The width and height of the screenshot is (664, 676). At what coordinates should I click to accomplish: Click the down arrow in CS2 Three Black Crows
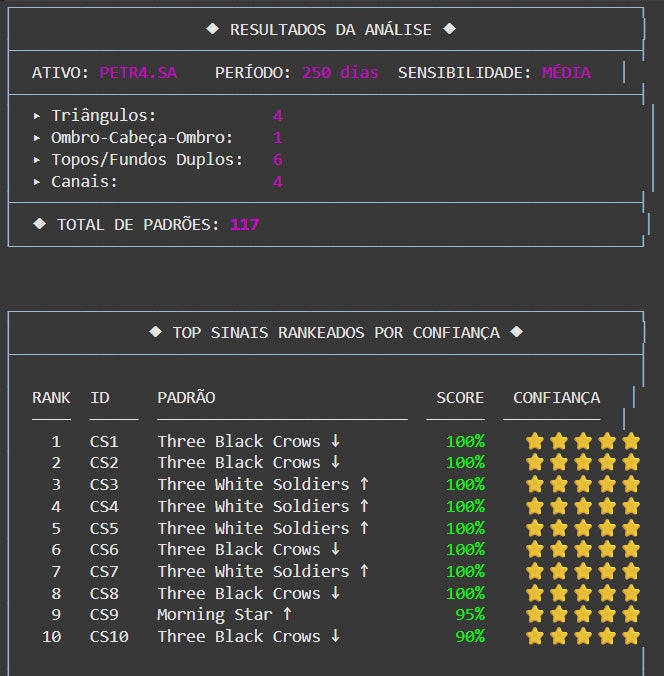click(x=335, y=463)
